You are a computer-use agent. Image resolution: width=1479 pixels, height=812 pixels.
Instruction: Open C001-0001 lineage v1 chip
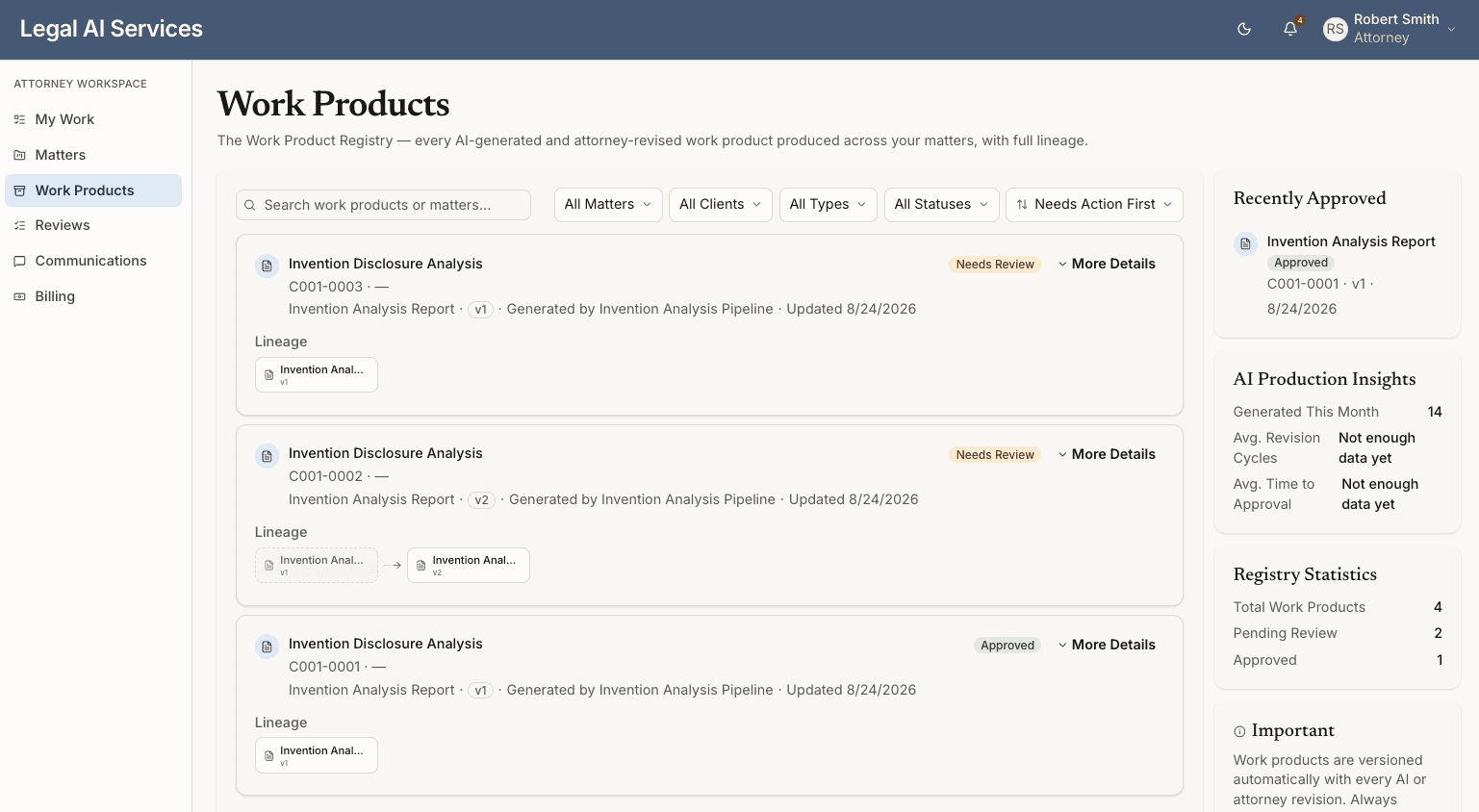click(x=317, y=755)
